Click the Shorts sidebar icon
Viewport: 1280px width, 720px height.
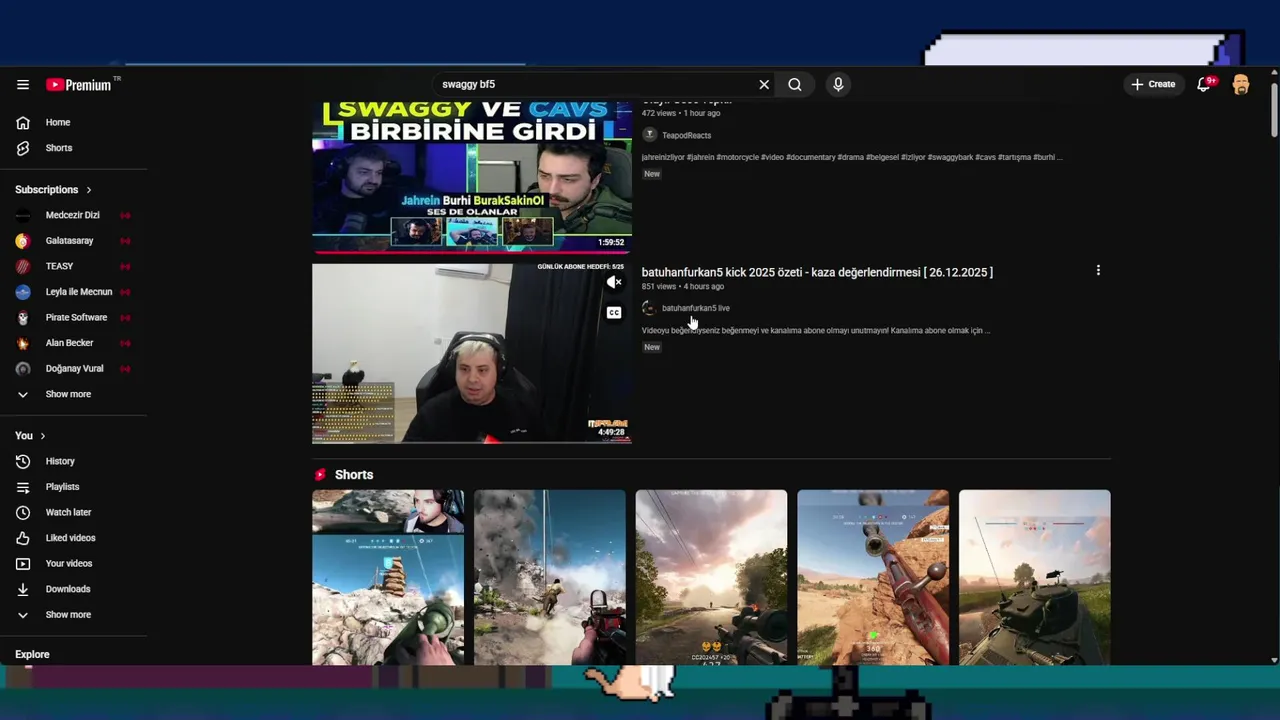point(23,148)
